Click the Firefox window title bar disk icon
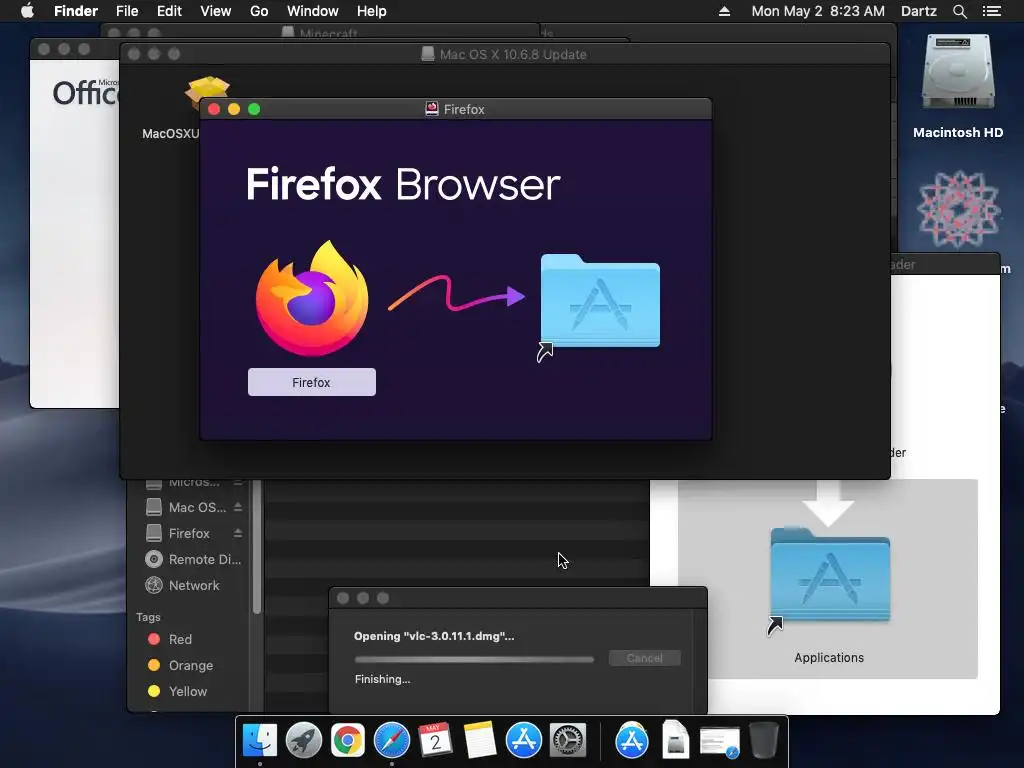The height and width of the screenshot is (768, 1024). click(x=432, y=109)
